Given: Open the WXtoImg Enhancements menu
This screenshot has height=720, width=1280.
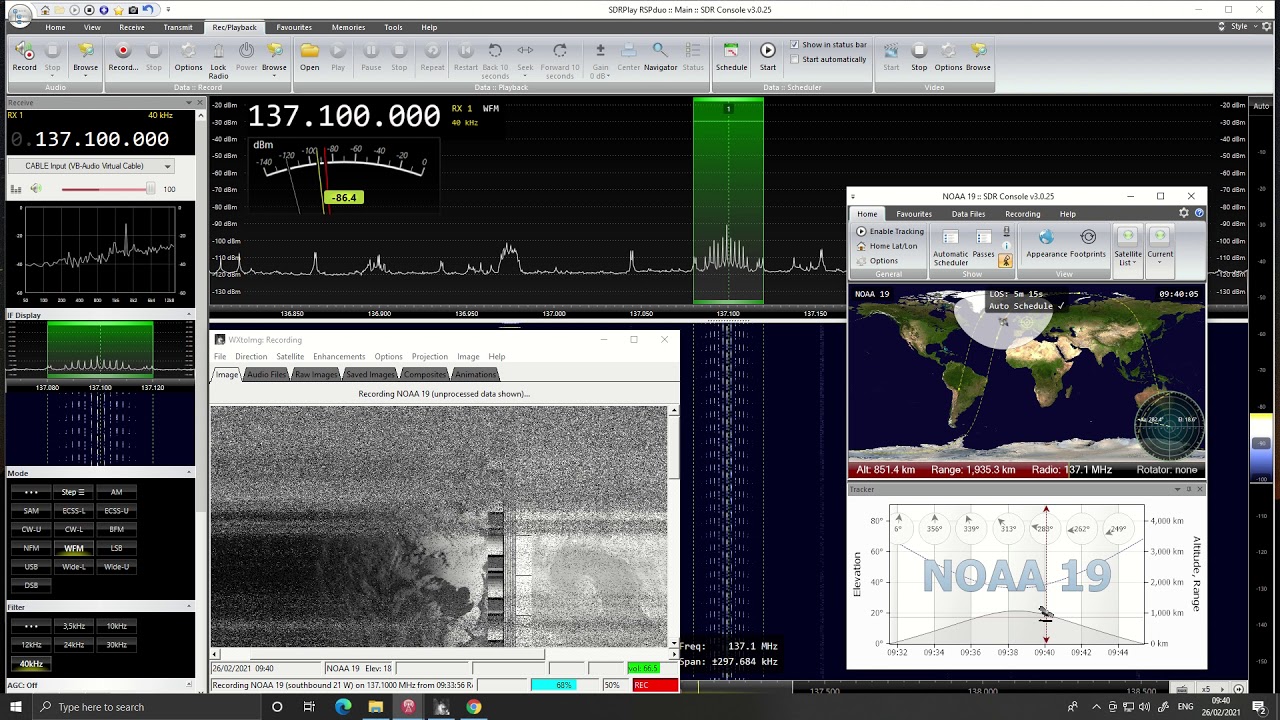Looking at the screenshot, I should [339, 356].
